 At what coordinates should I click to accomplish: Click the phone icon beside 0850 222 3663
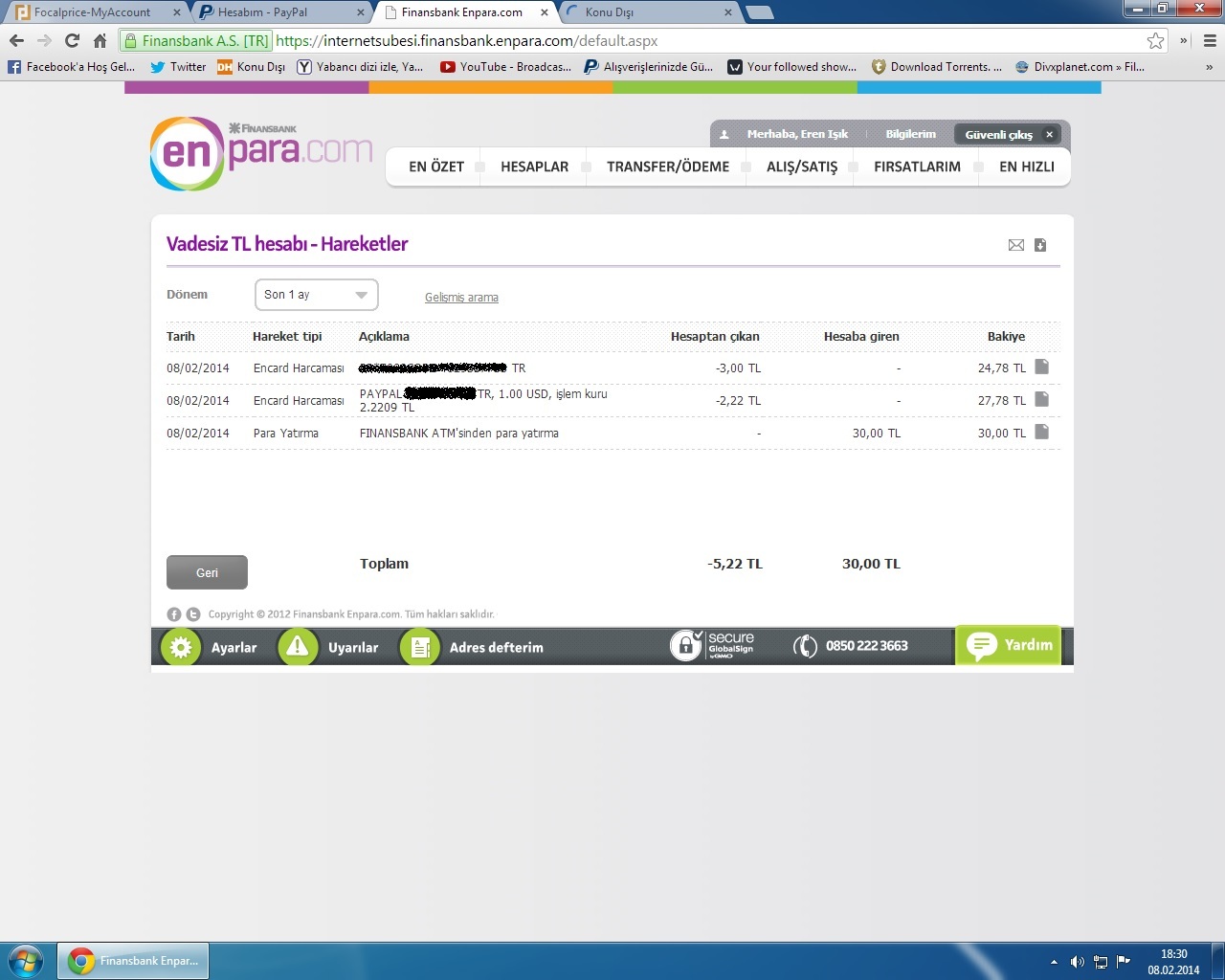pos(805,646)
